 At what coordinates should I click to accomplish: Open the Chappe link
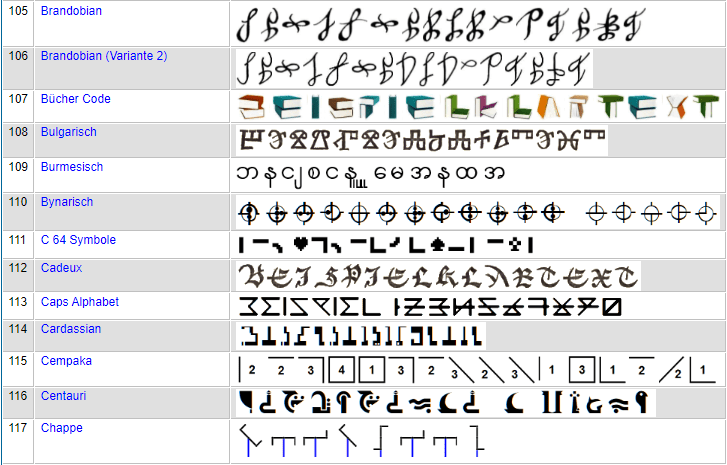[x=61, y=428]
